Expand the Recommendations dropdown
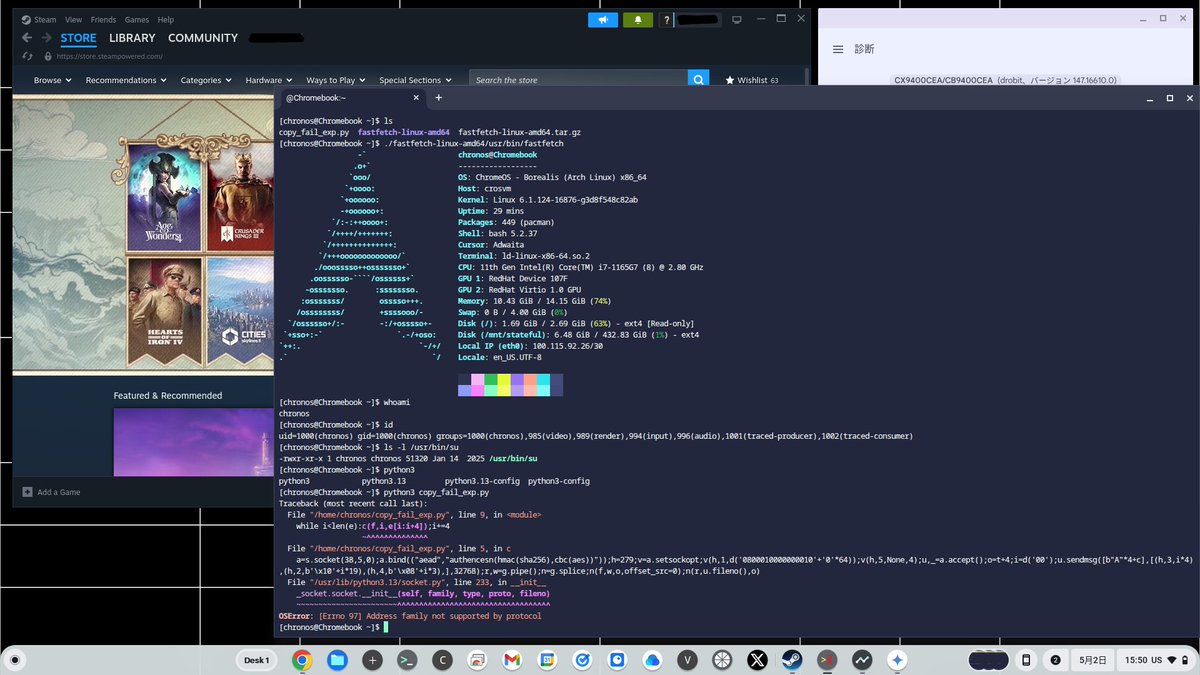This screenshot has width=1200, height=675. [x=126, y=80]
